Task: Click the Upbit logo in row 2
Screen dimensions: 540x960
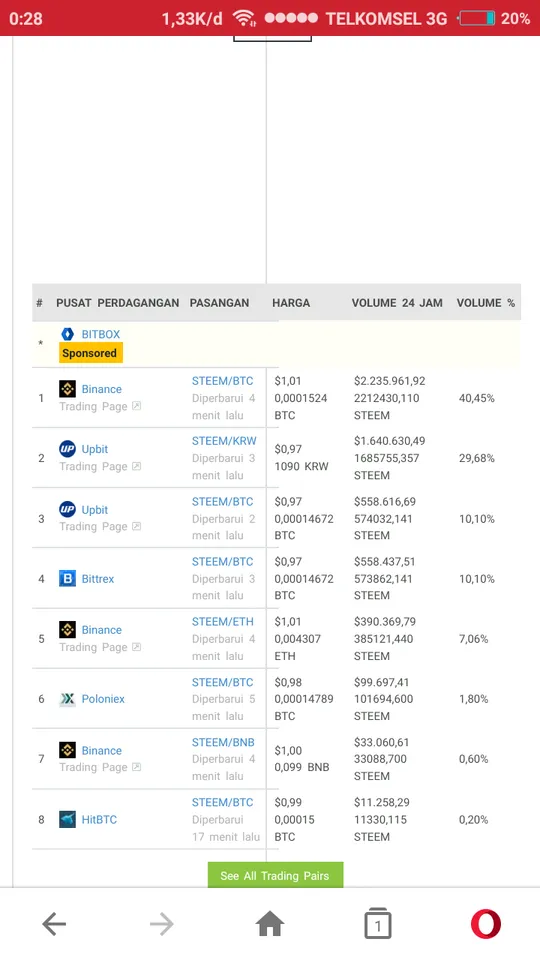Action: coord(67,449)
